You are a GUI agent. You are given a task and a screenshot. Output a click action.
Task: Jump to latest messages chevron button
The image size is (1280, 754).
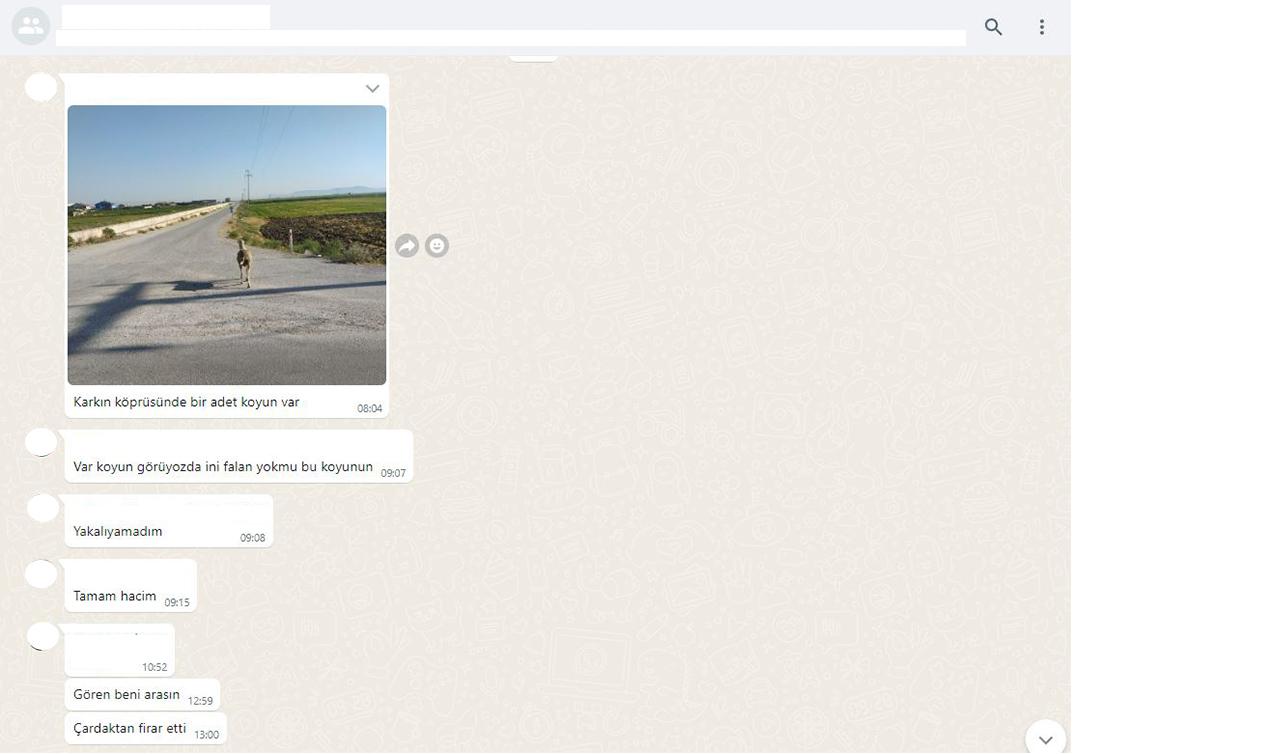click(x=1045, y=740)
